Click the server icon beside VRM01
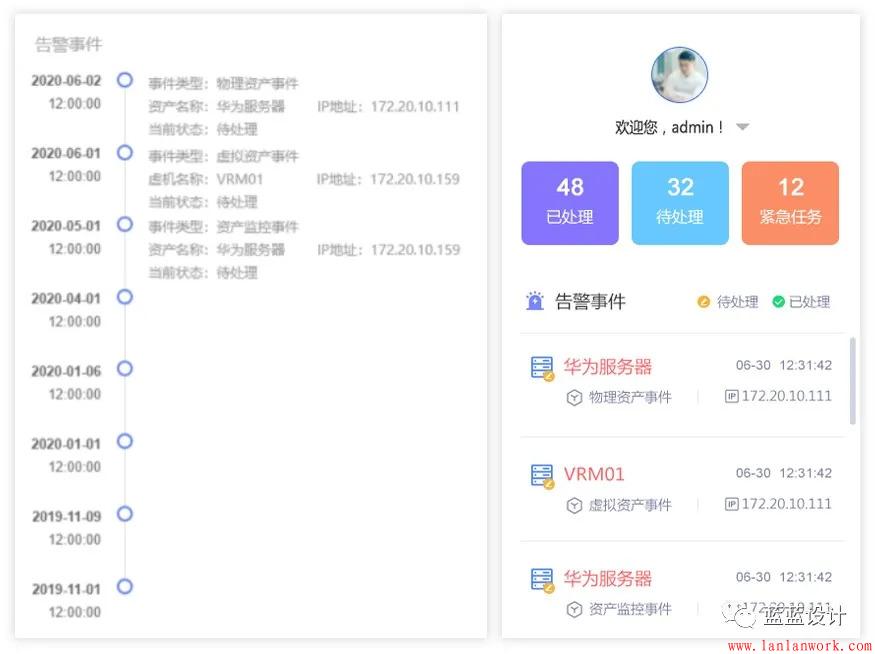Viewport: 875px width, 654px height. click(542, 475)
